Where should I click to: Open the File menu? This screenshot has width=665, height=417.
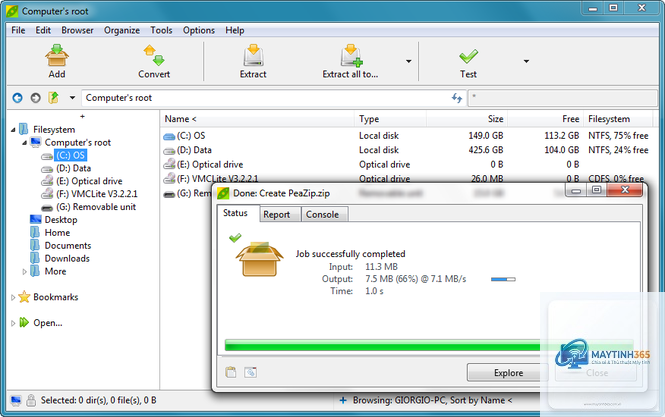coord(18,31)
